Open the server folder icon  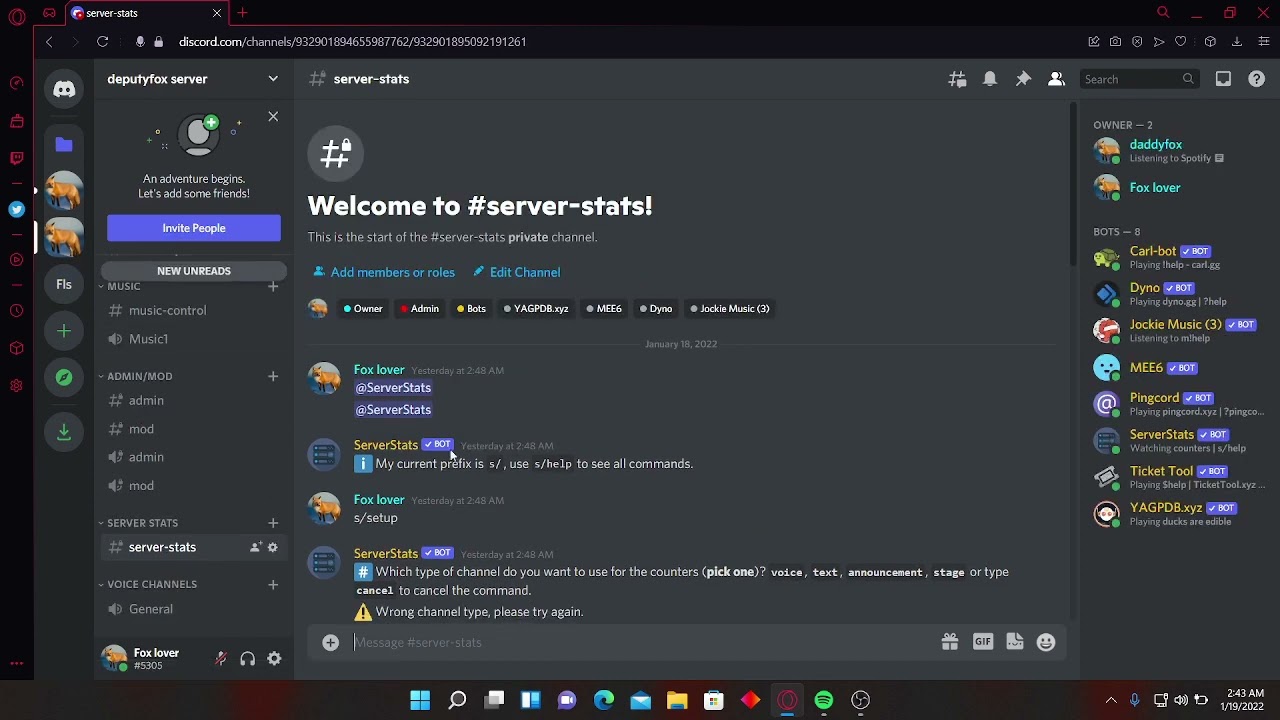[64, 145]
